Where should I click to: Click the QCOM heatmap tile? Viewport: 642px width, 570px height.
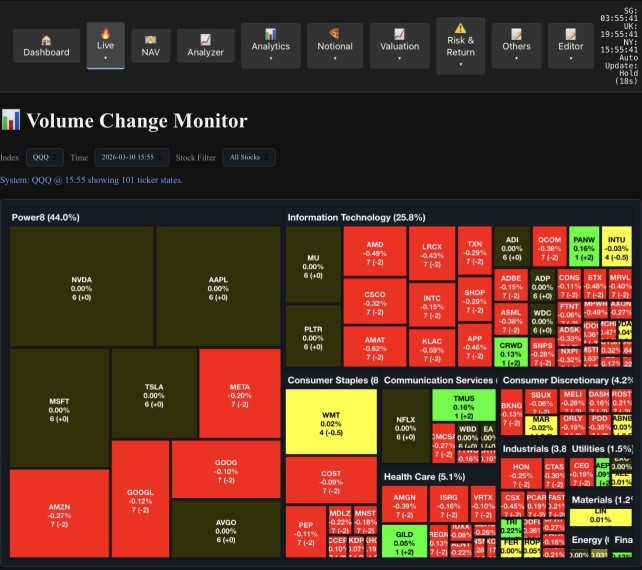click(x=549, y=247)
